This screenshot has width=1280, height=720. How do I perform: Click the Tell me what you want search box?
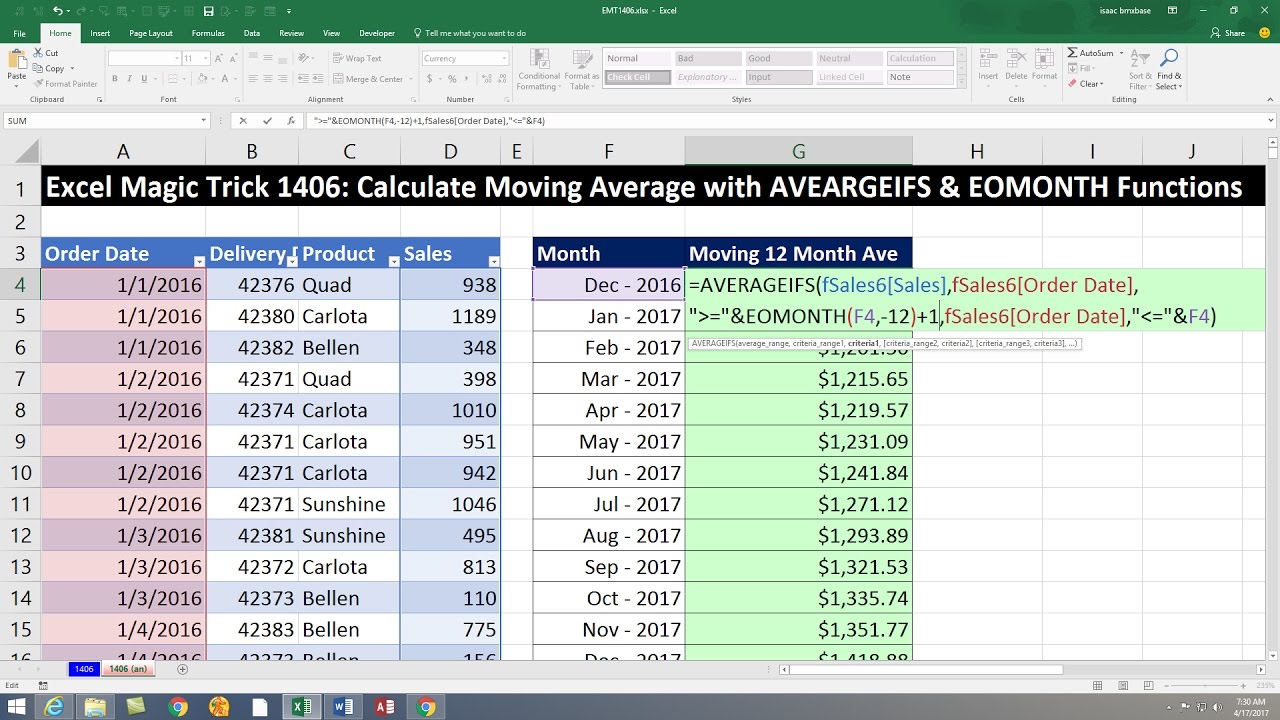pyautogui.click(x=469, y=33)
